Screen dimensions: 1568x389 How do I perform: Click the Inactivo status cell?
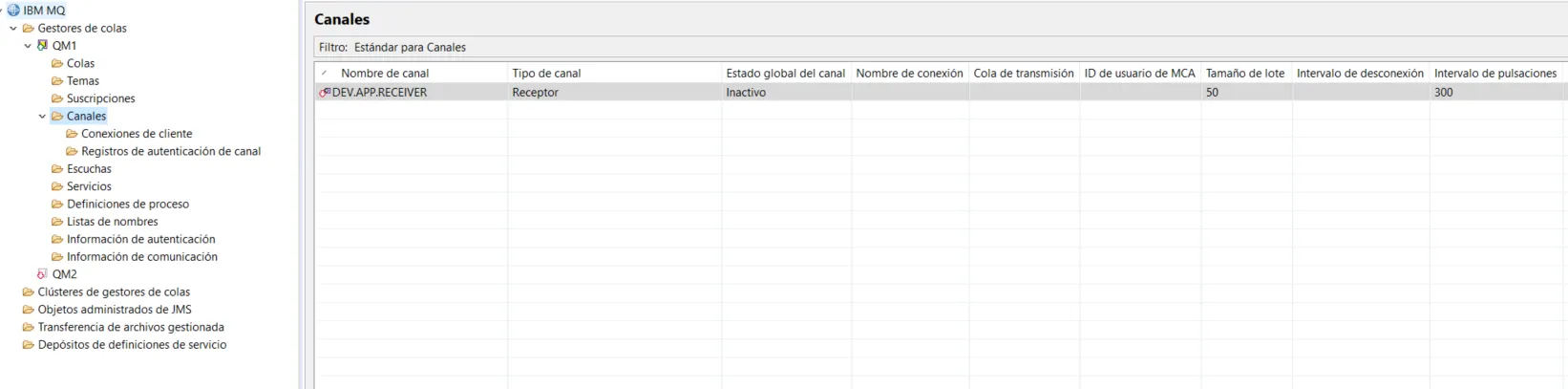(746, 93)
